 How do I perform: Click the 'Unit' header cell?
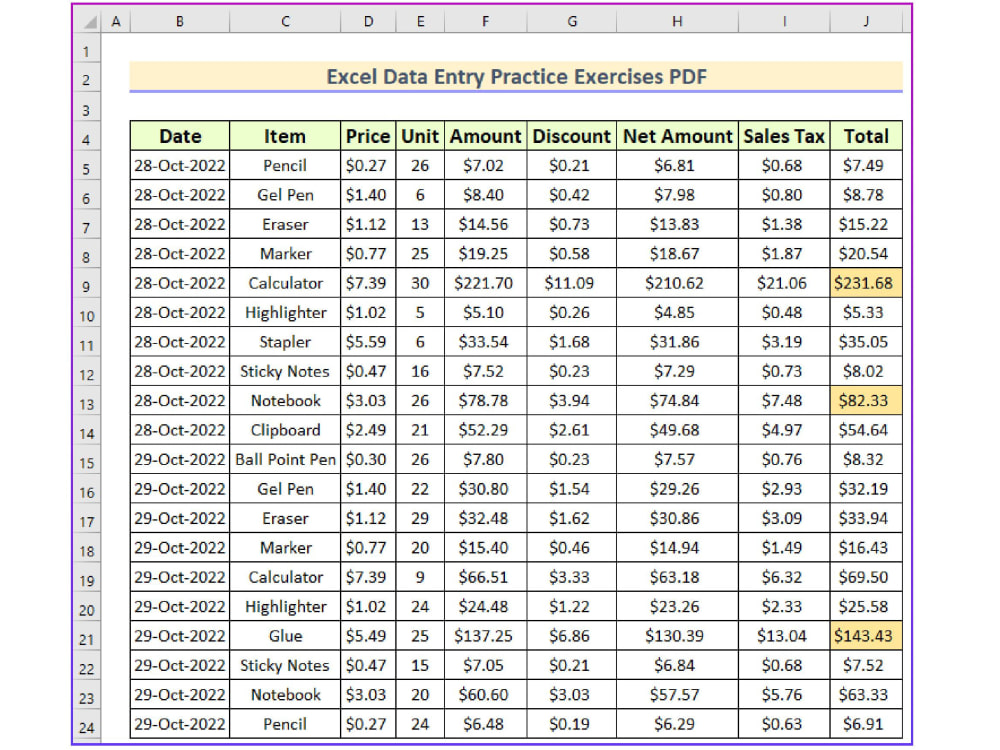(420, 136)
